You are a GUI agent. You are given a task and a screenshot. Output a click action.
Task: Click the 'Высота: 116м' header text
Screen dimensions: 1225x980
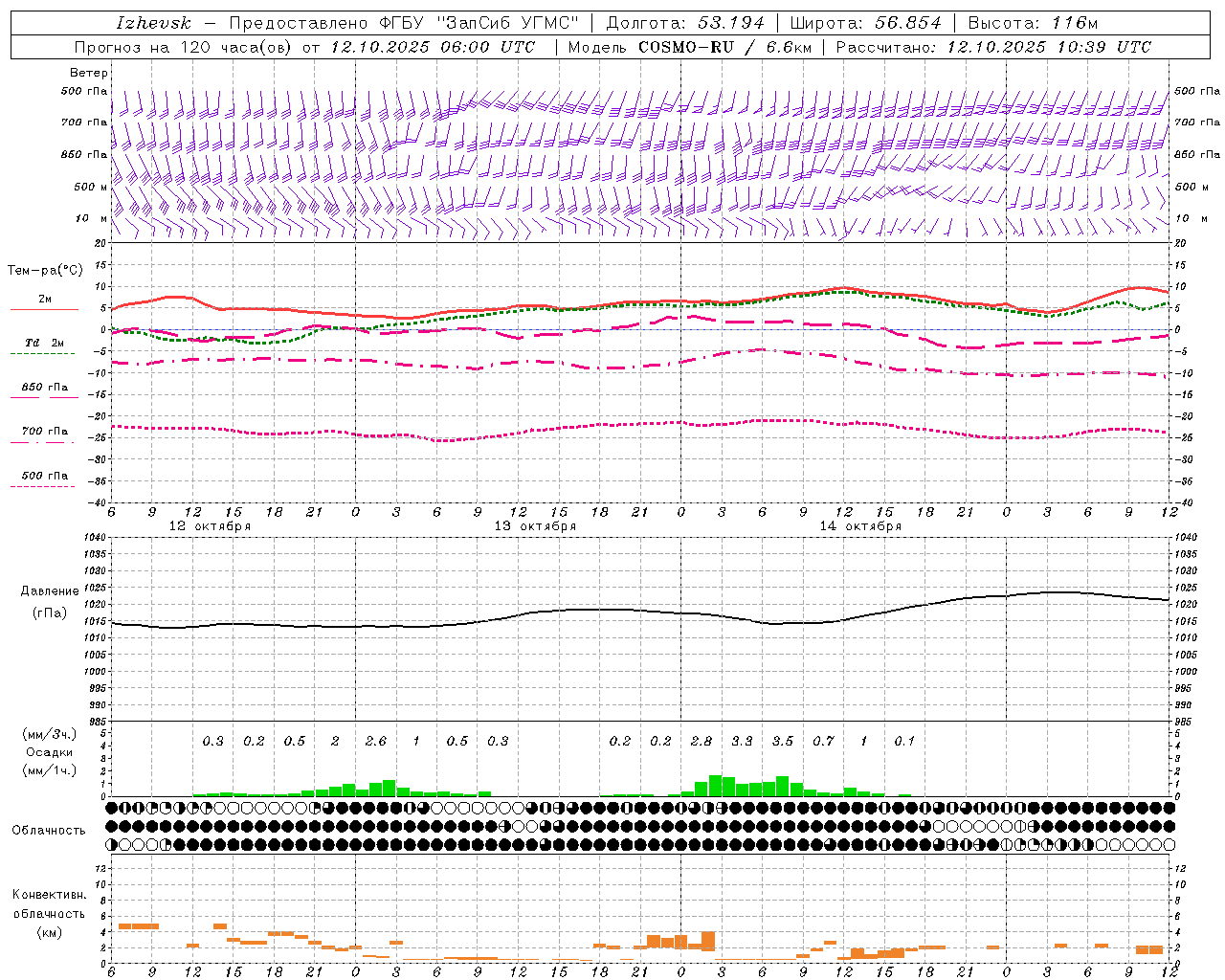tap(1033, 23)
